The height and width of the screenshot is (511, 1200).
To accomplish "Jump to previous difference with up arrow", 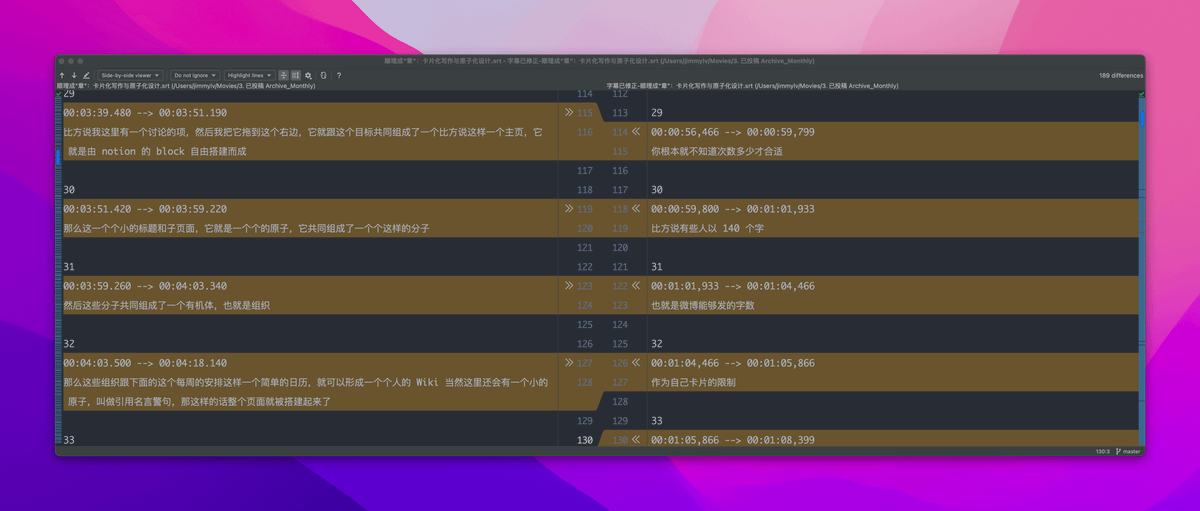I will pos(62,75).
